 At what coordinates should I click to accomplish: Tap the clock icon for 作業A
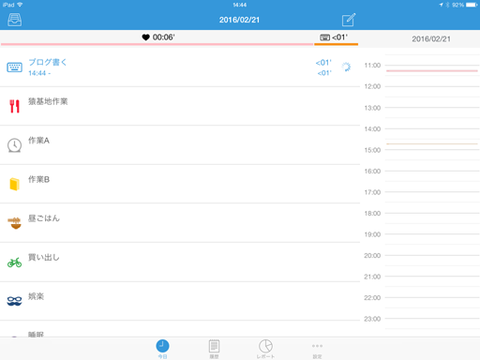[14, 145]
